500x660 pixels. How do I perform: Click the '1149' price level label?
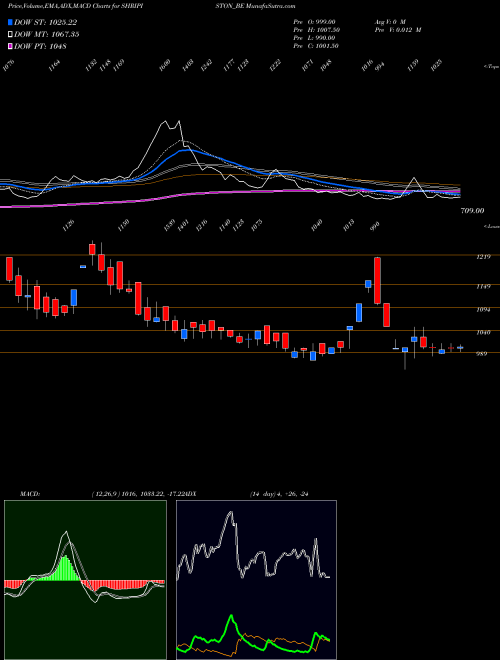(484, 286)
